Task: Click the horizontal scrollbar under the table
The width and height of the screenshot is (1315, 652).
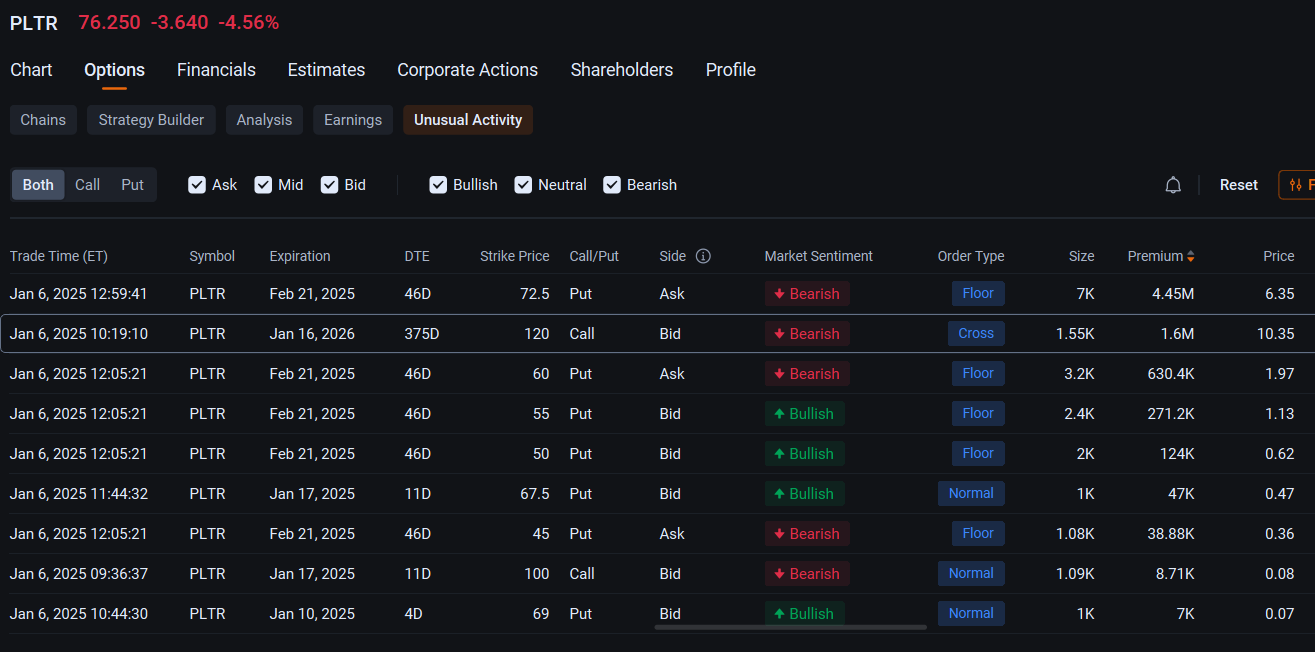Action: (x=790, y=627)
